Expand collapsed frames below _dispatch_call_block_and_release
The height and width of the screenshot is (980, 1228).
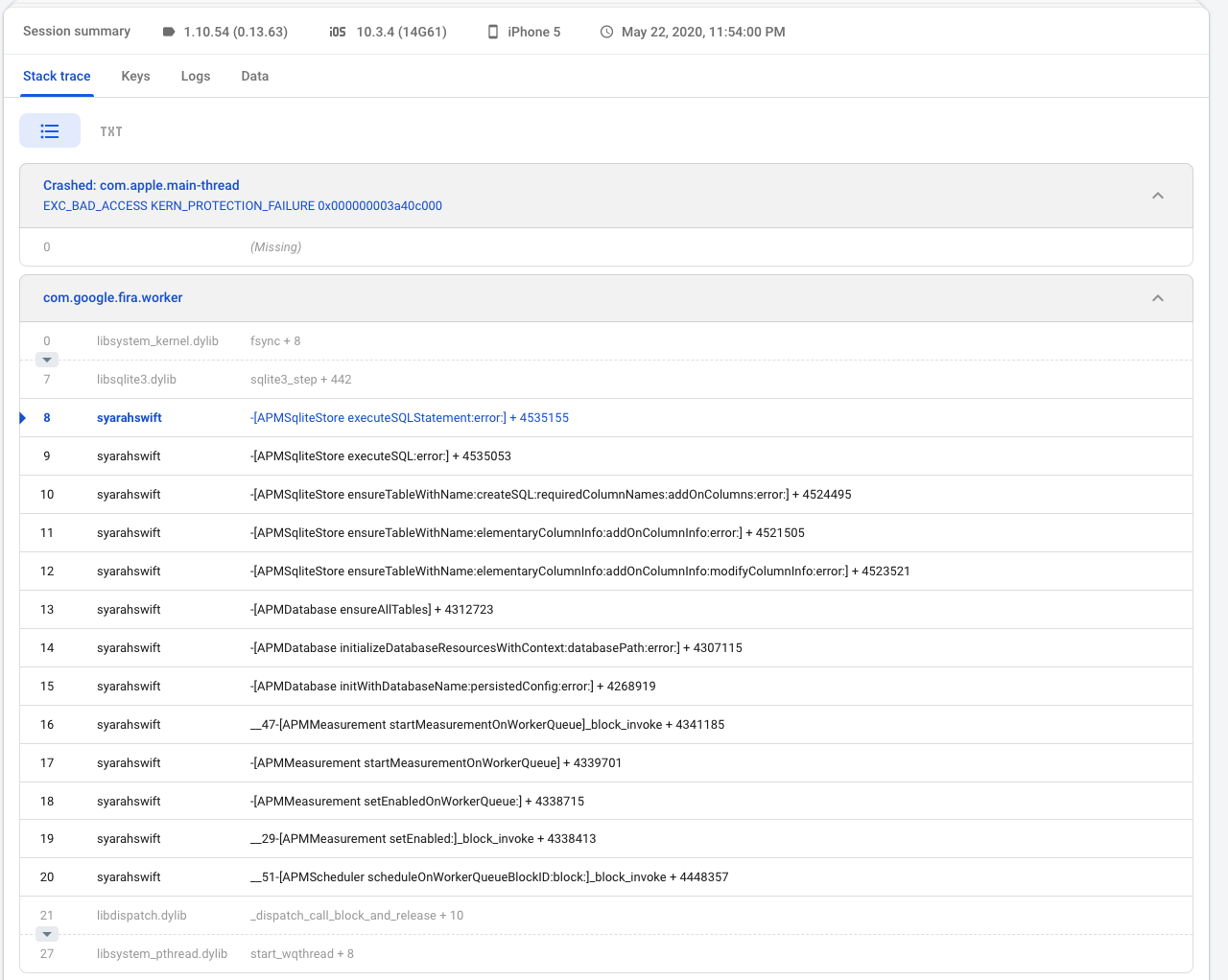[46, 934]
